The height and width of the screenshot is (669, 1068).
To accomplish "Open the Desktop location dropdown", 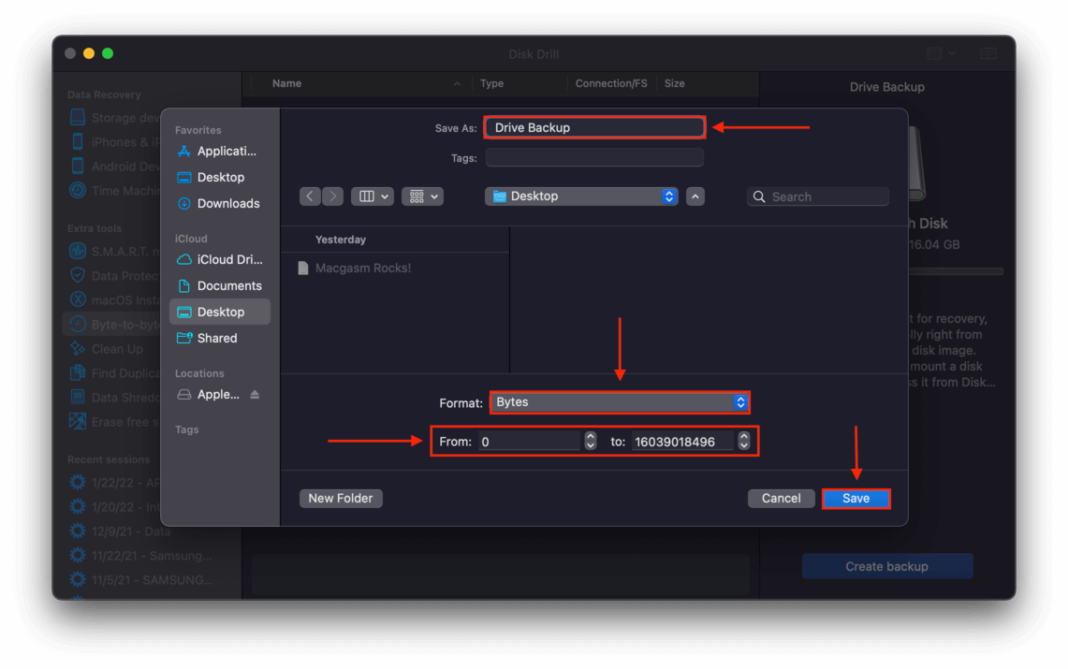I will click(x=580, y=196).
